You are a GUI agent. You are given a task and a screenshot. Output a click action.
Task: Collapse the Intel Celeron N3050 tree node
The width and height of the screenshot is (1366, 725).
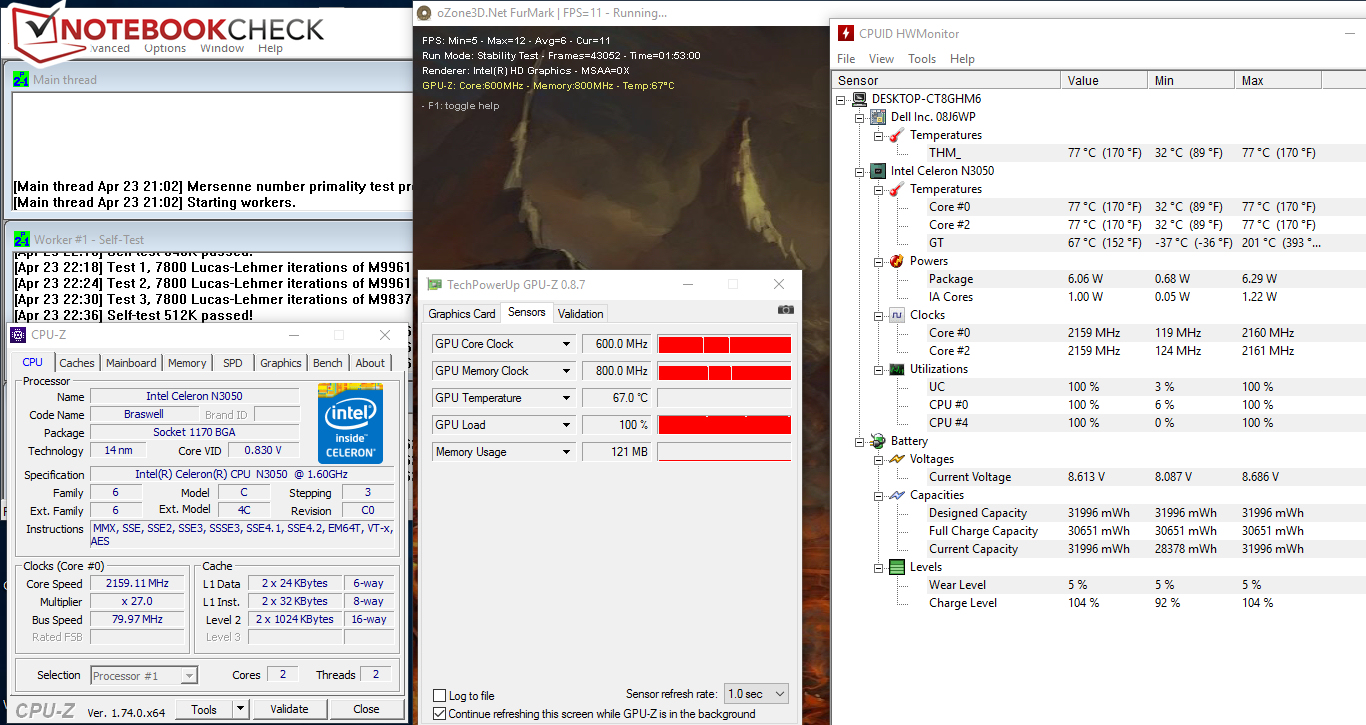860,171
